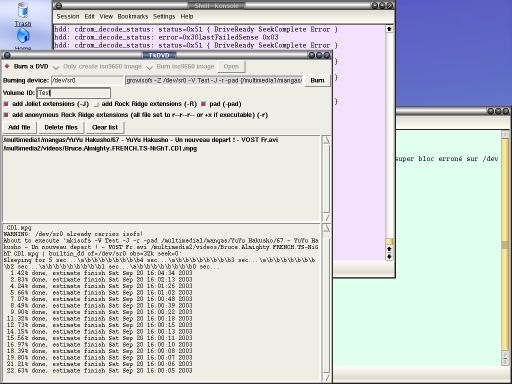Open the Home desktop icon
This screenshot has width=512, height=384.
[x=23, y=39]
